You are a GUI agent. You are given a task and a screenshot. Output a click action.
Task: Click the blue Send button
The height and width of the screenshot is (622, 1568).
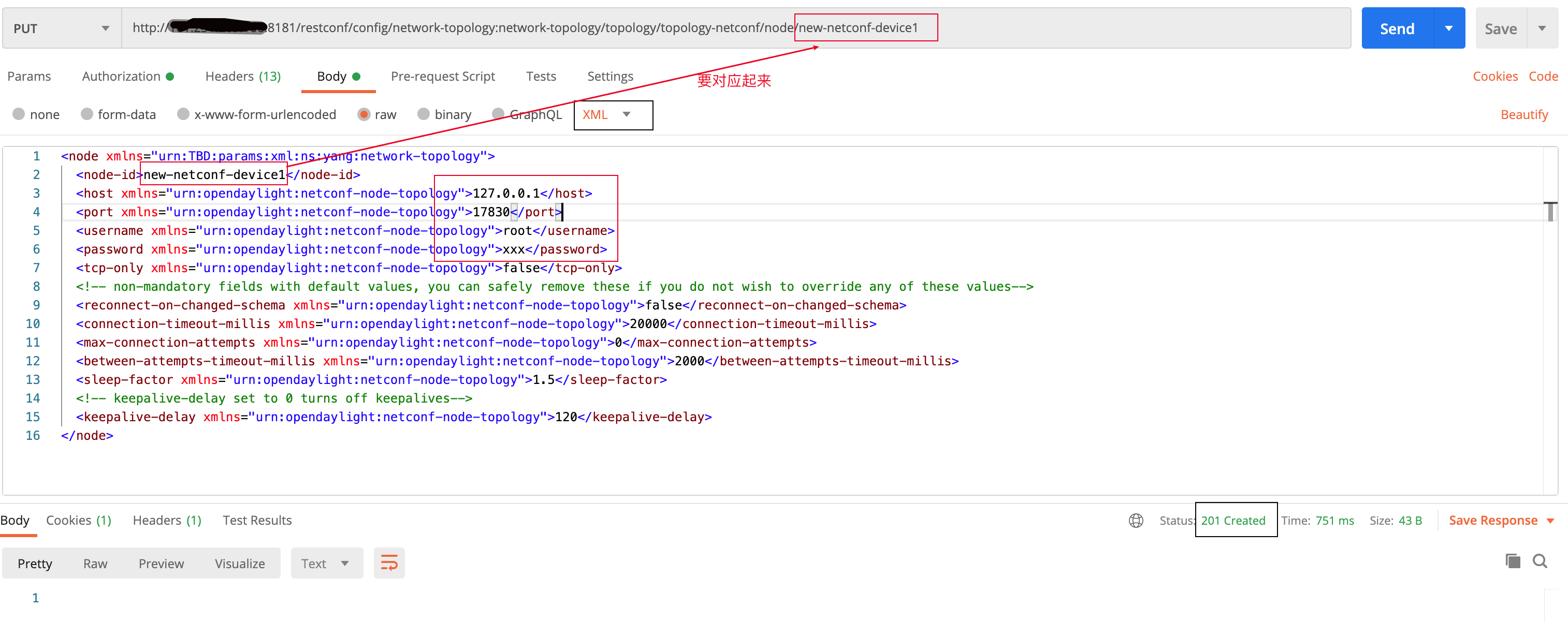coord(1397,28)
